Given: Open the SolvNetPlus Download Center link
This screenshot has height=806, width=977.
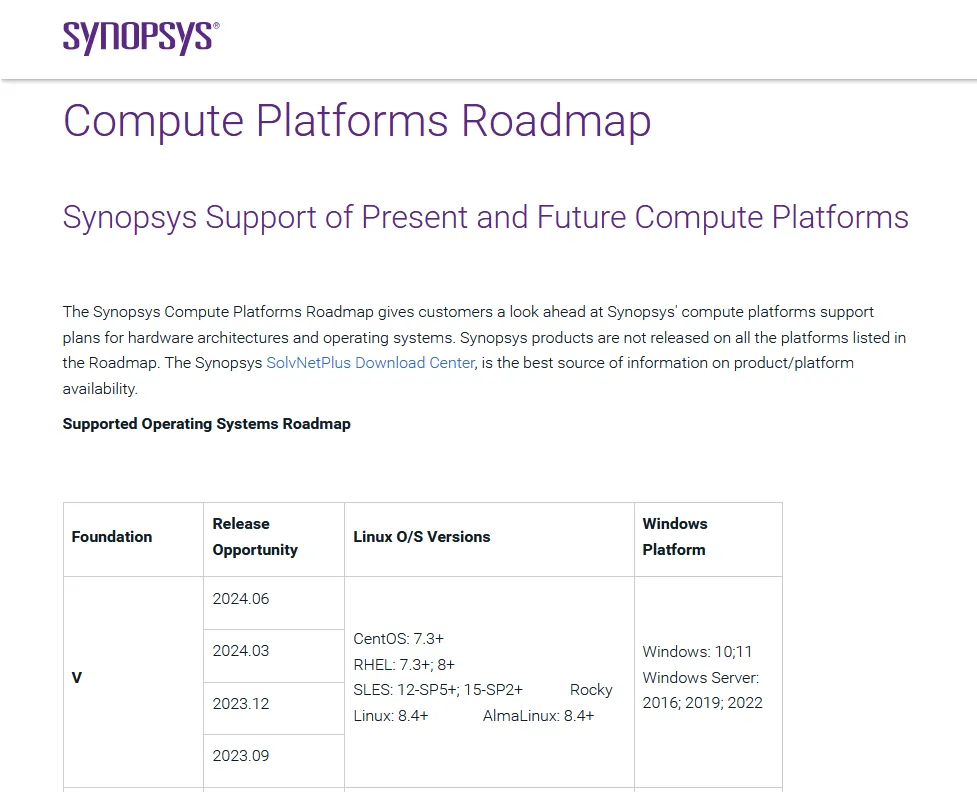Looking at the screenshot, I should 370,363.
